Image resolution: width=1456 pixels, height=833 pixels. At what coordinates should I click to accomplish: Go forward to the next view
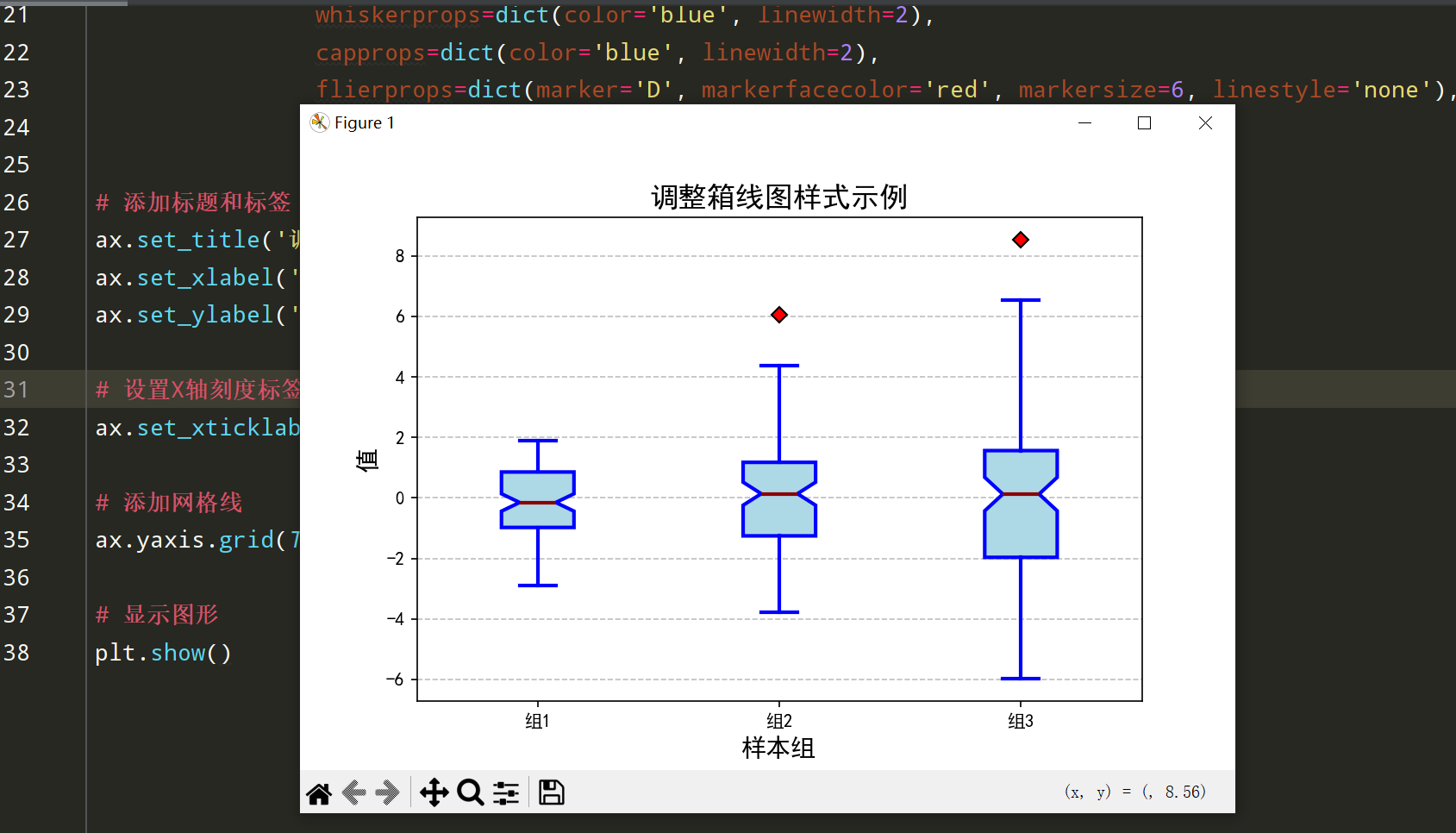tap(388, 792)
